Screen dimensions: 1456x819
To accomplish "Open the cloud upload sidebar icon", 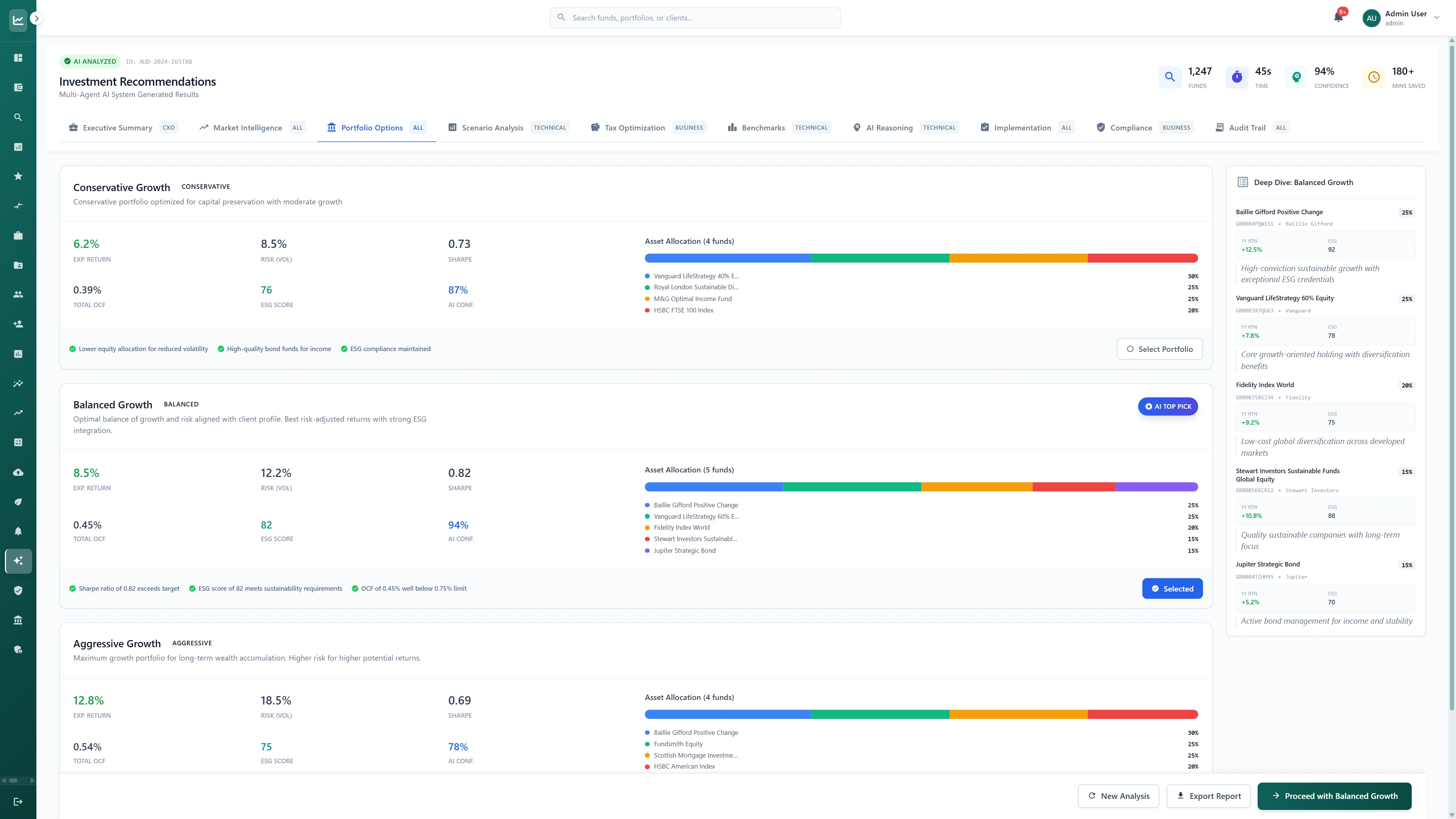I will 18,472.
